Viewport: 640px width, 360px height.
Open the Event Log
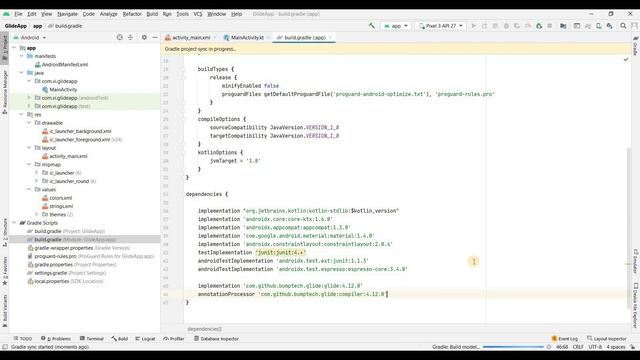point(565,338)
